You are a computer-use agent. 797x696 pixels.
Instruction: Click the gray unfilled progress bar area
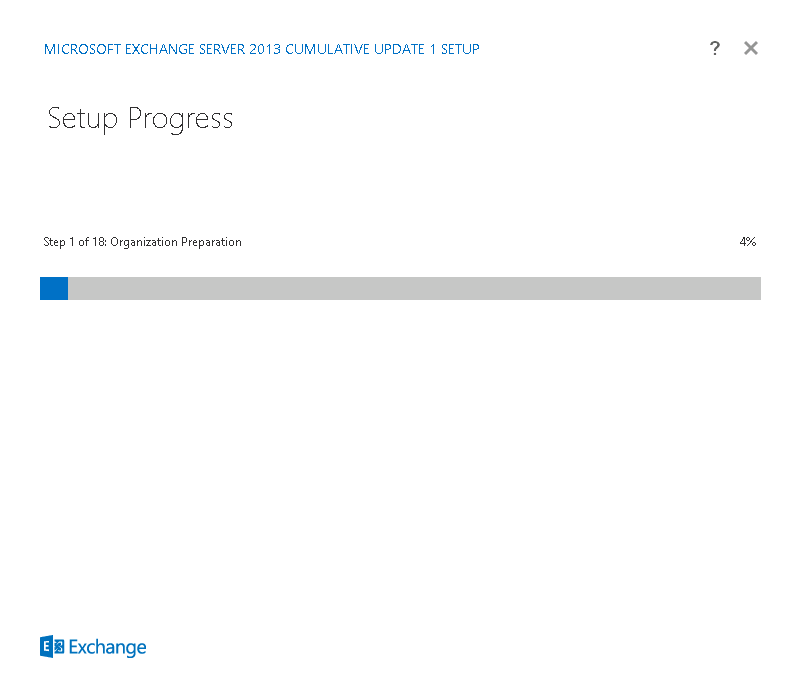414,288
